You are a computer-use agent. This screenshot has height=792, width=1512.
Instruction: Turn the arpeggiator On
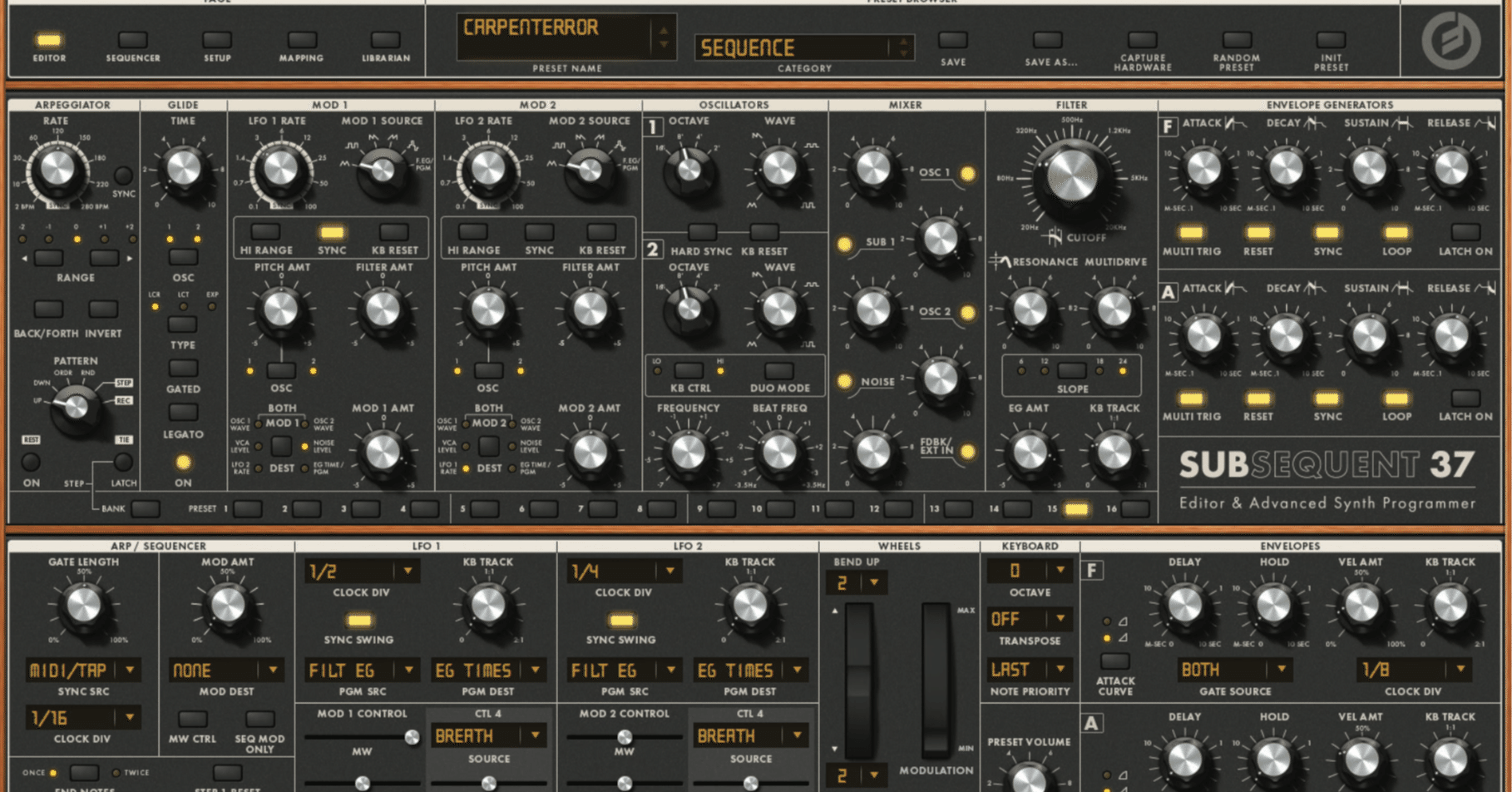[x=31, y=462]
